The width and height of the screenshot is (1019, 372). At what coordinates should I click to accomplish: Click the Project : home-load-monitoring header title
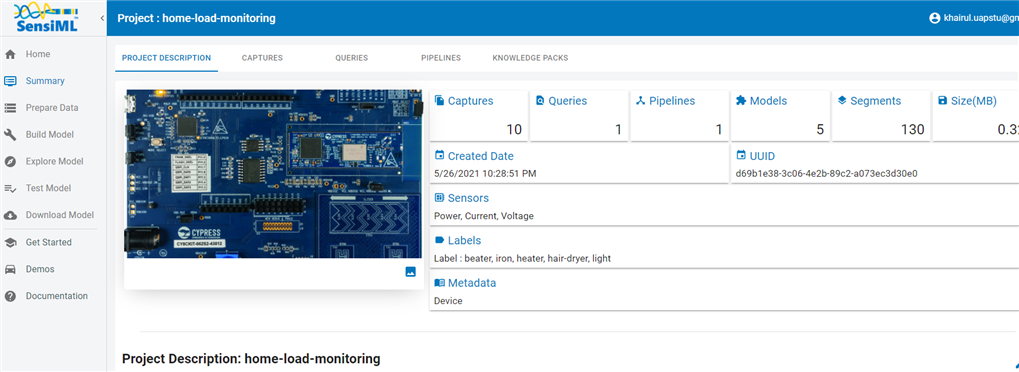[x=196, y=18]
